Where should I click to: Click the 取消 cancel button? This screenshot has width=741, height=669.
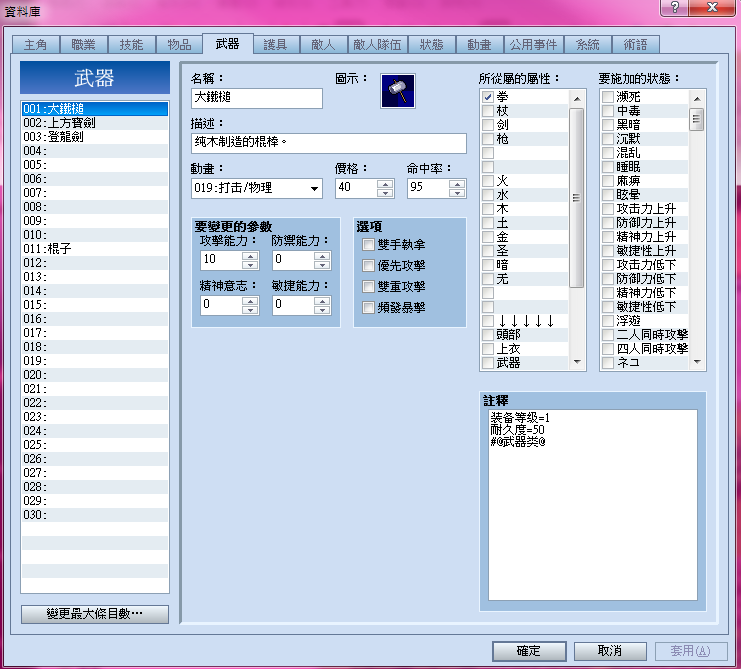tap(610, 651)
